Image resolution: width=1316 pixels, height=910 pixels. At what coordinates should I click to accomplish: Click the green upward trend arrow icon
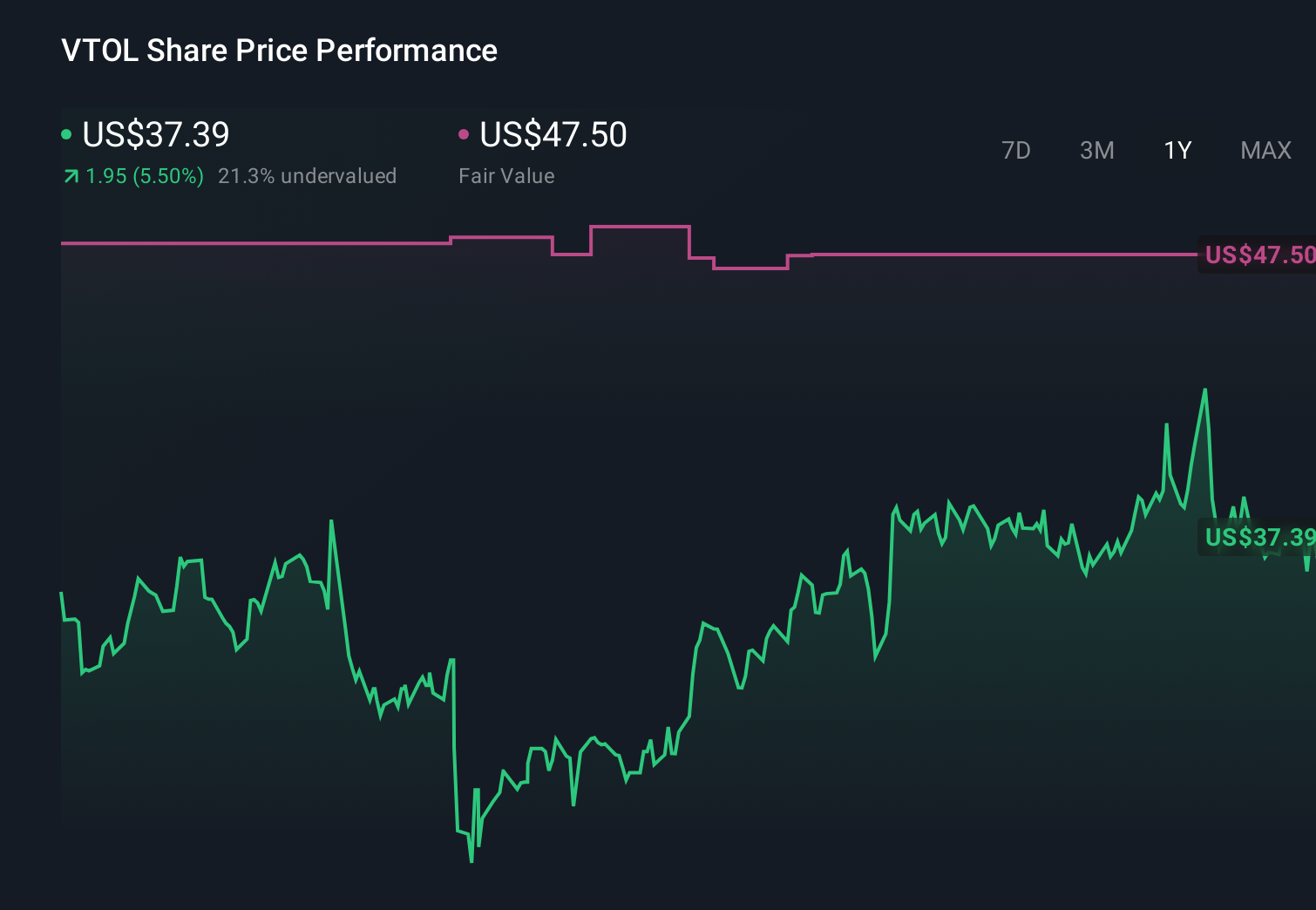pyautogui.click(x=70, y=175)
